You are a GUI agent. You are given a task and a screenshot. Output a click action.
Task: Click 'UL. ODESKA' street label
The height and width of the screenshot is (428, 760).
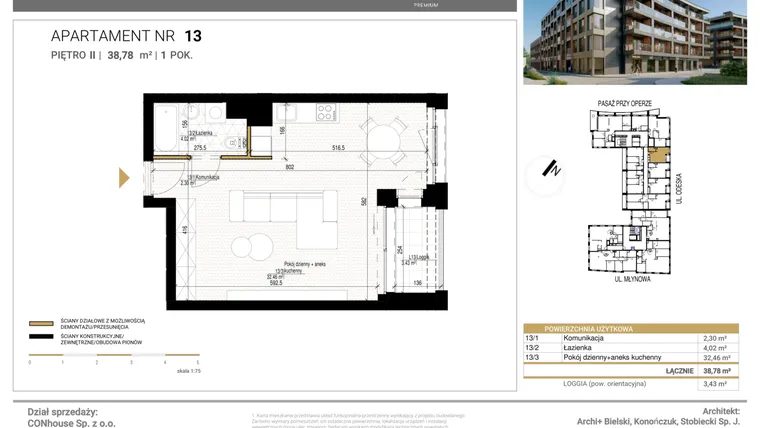[679, 188]
